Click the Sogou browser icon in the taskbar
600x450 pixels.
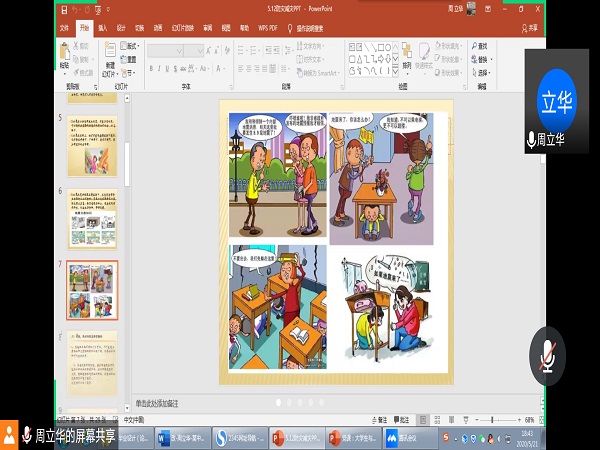(222, 436)
